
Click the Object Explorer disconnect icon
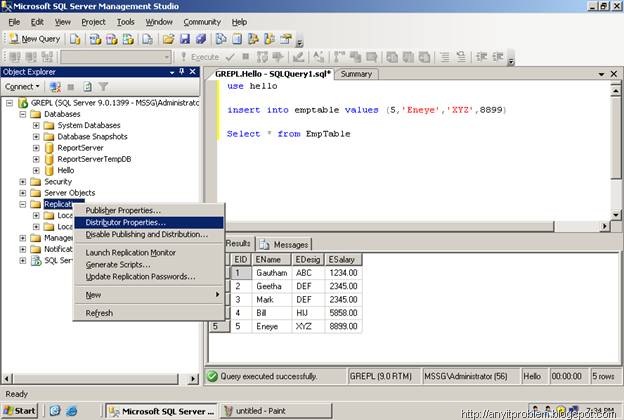pyautogui.click(x=55, y=87)
